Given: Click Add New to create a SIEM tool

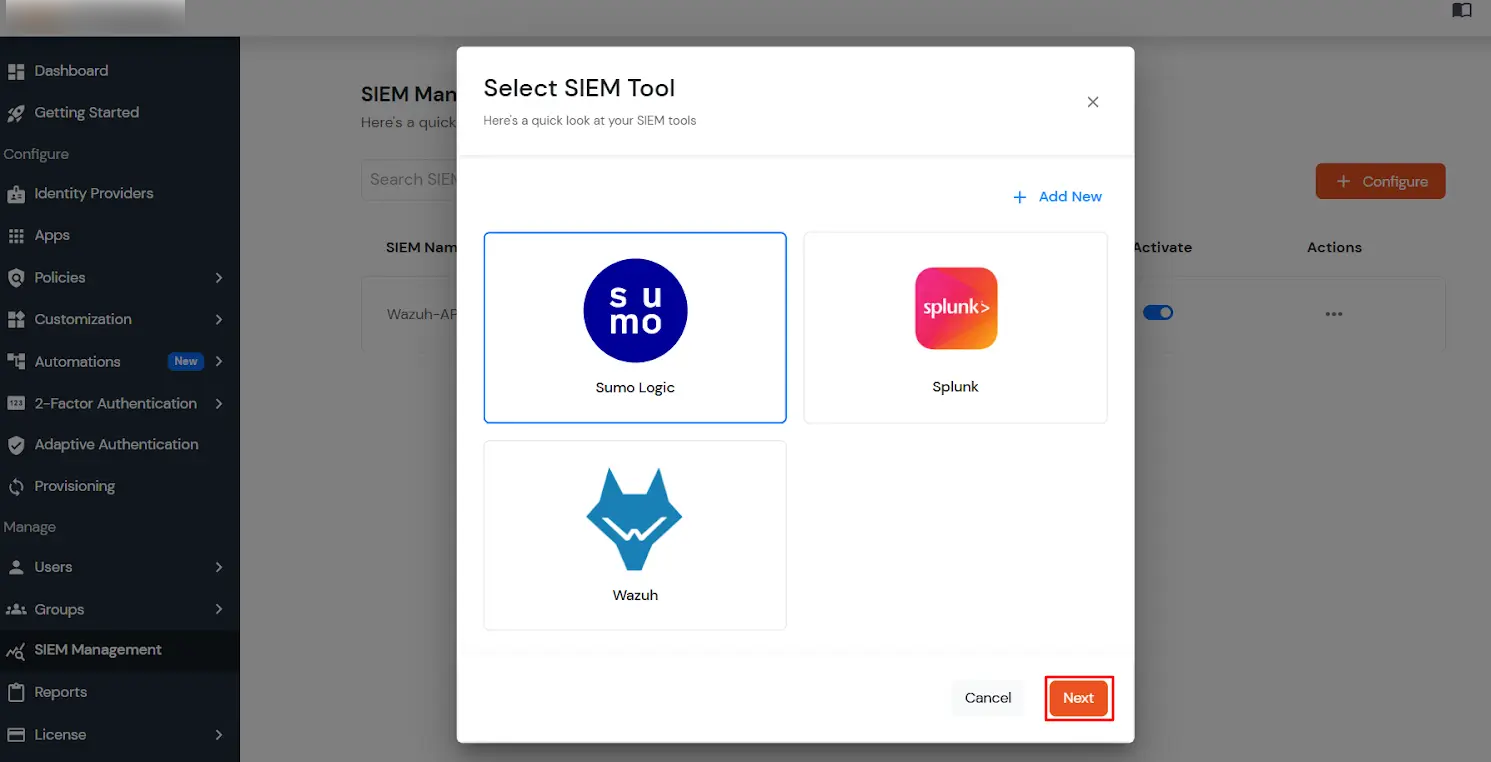Looking at the screenshot, I should point(1058,196).
